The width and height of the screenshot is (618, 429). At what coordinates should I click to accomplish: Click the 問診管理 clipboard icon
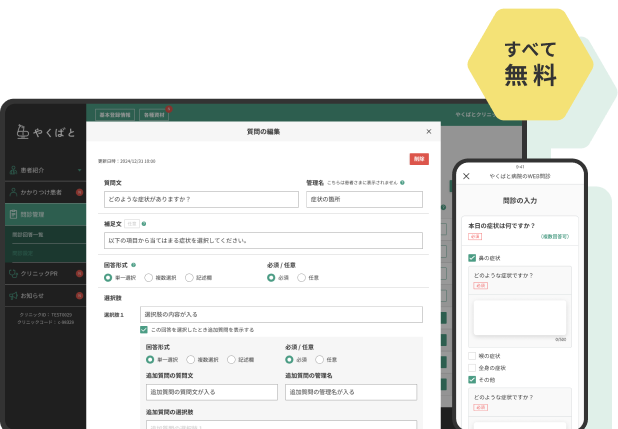pos(13,214)
